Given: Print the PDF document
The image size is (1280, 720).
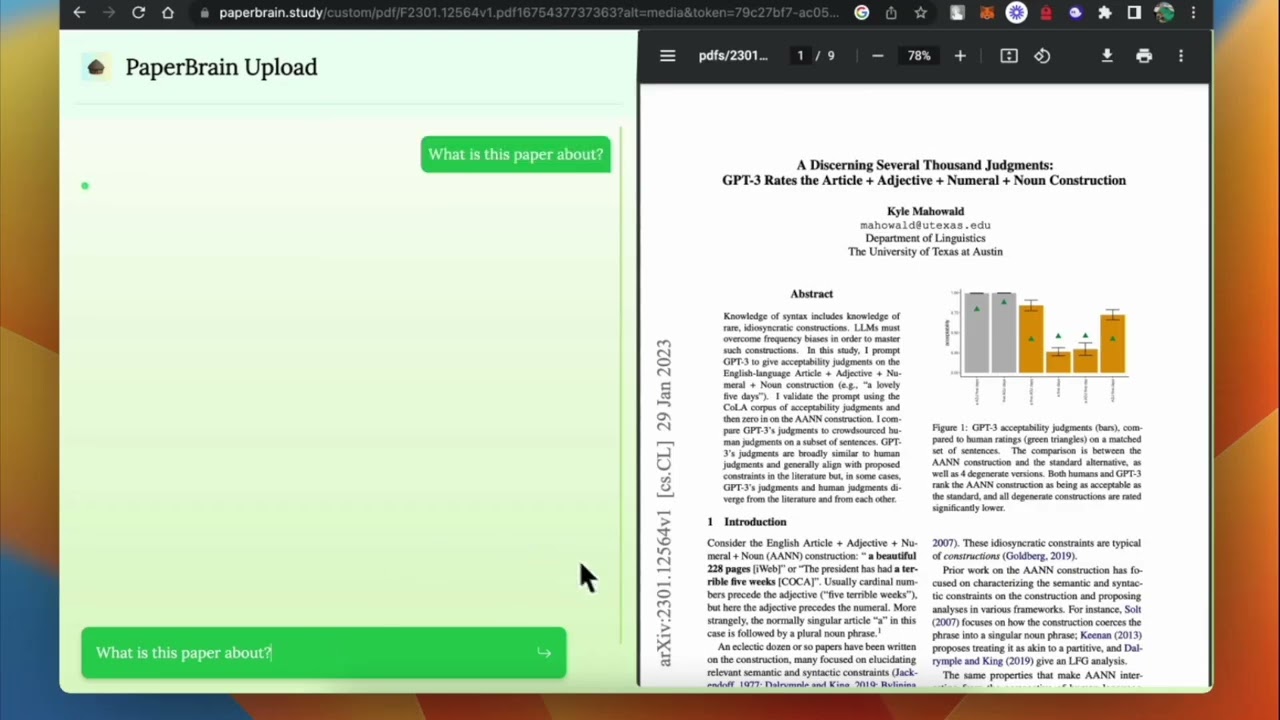Looking at the screenshot, I should coord(1144,56).
